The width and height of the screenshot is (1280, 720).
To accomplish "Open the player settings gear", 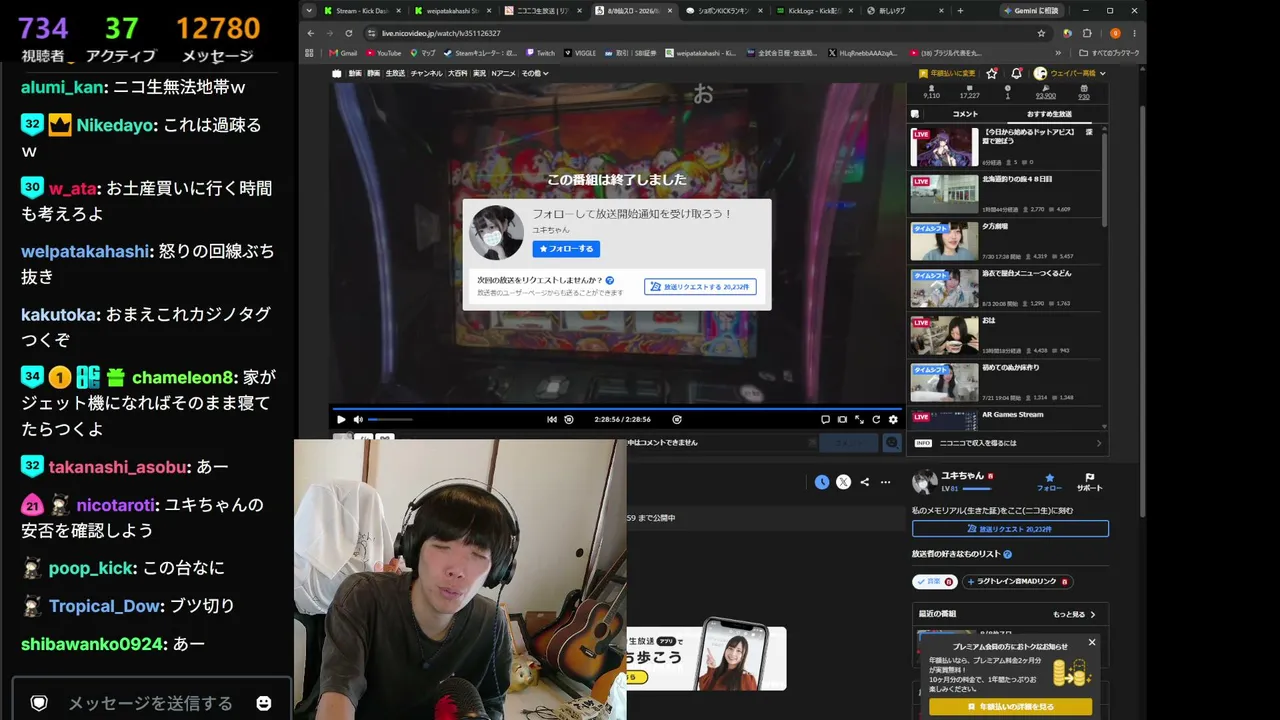I will click(893, 420).
